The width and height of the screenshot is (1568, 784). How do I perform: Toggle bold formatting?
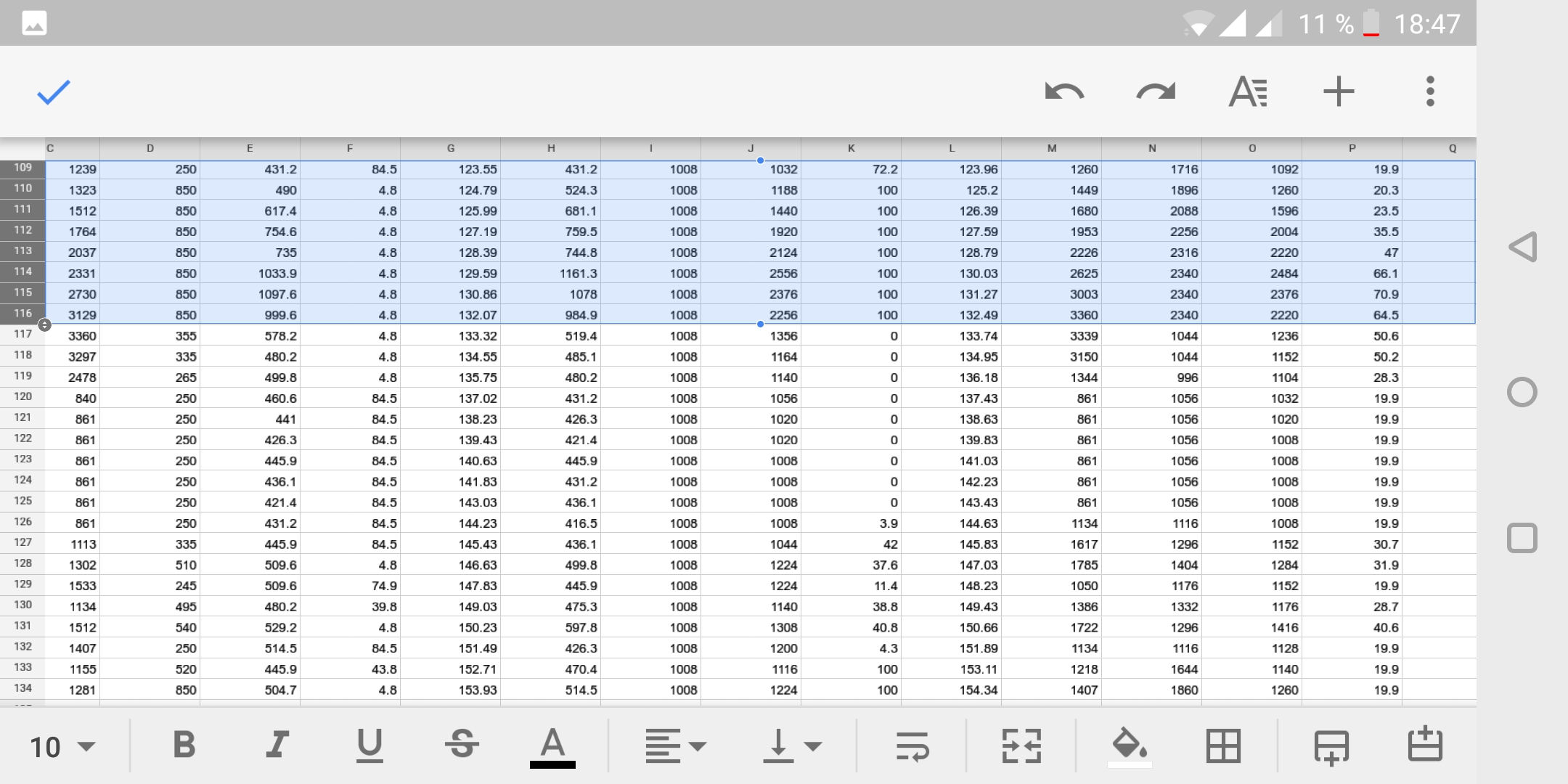click(x=184, y=746)
